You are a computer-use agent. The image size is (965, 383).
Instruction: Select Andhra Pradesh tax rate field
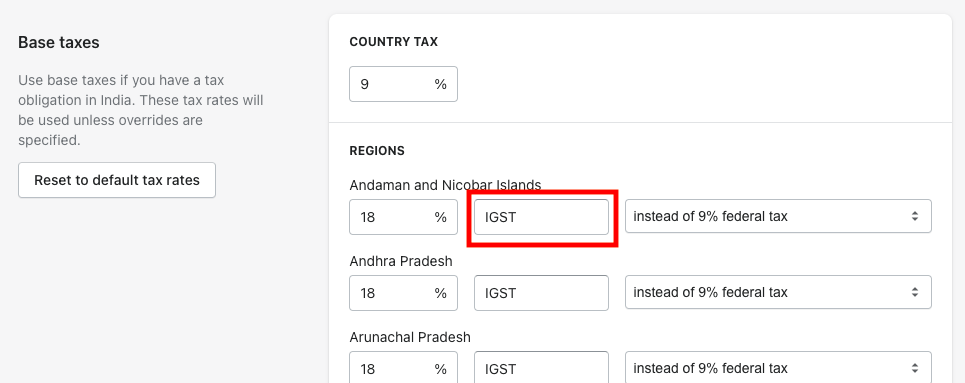pos(403,293)
